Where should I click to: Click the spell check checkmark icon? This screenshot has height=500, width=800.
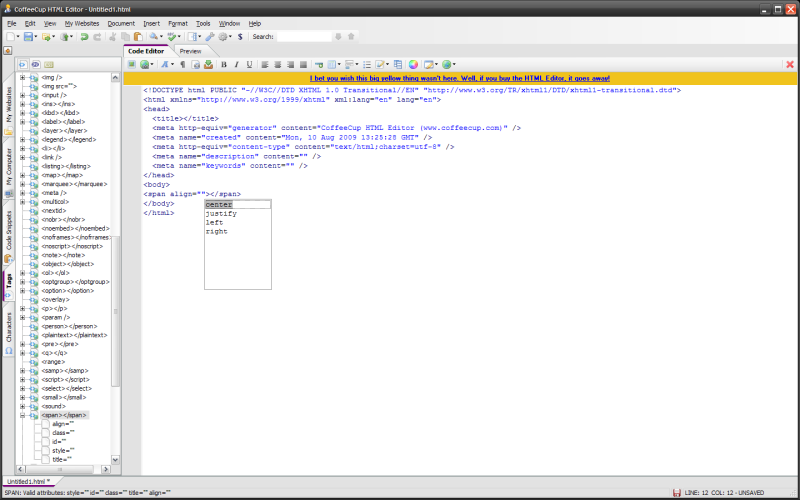[x=171, y=37]
